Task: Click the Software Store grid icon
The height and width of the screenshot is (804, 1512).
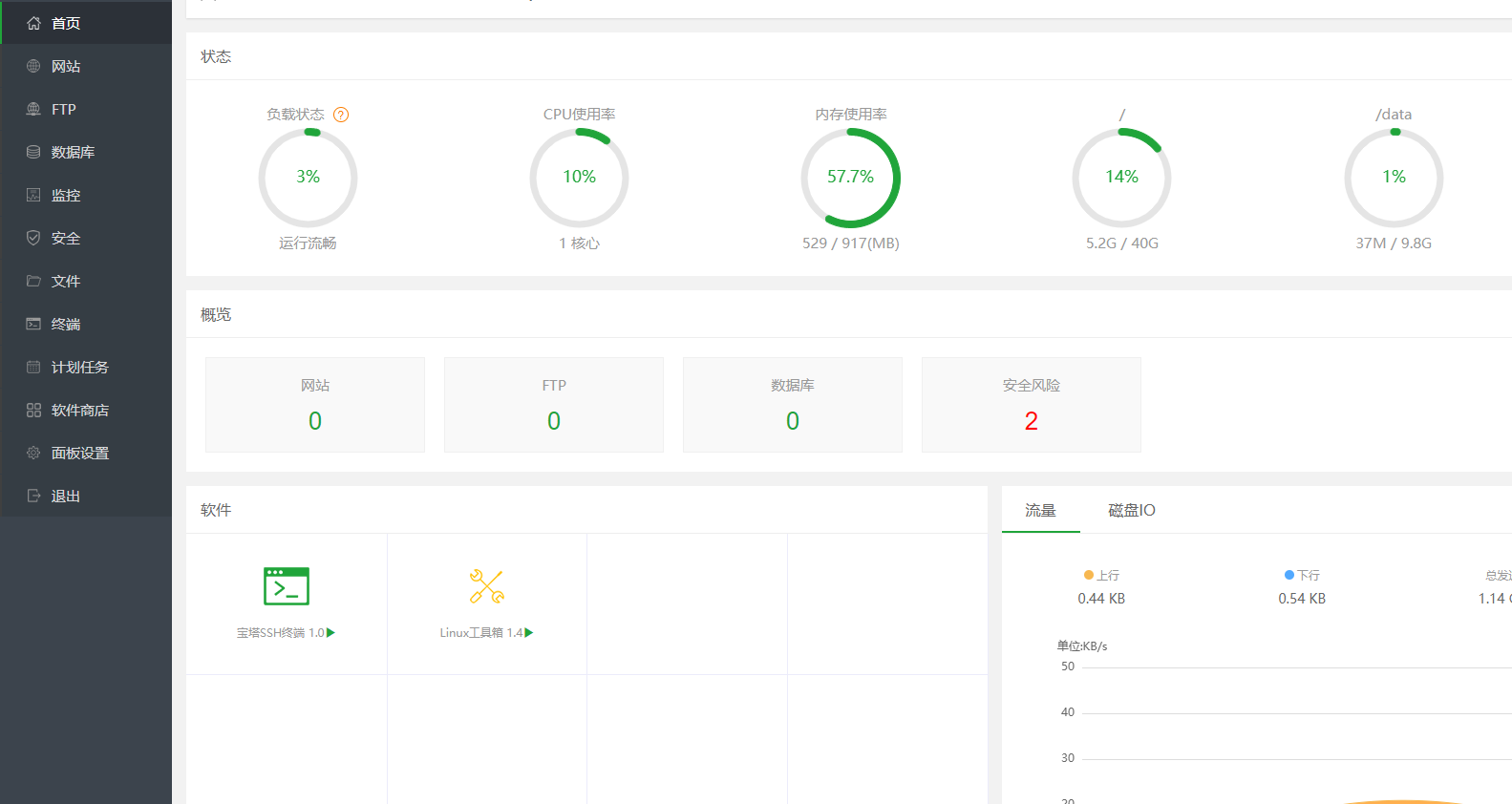Action: pos(33,410)
